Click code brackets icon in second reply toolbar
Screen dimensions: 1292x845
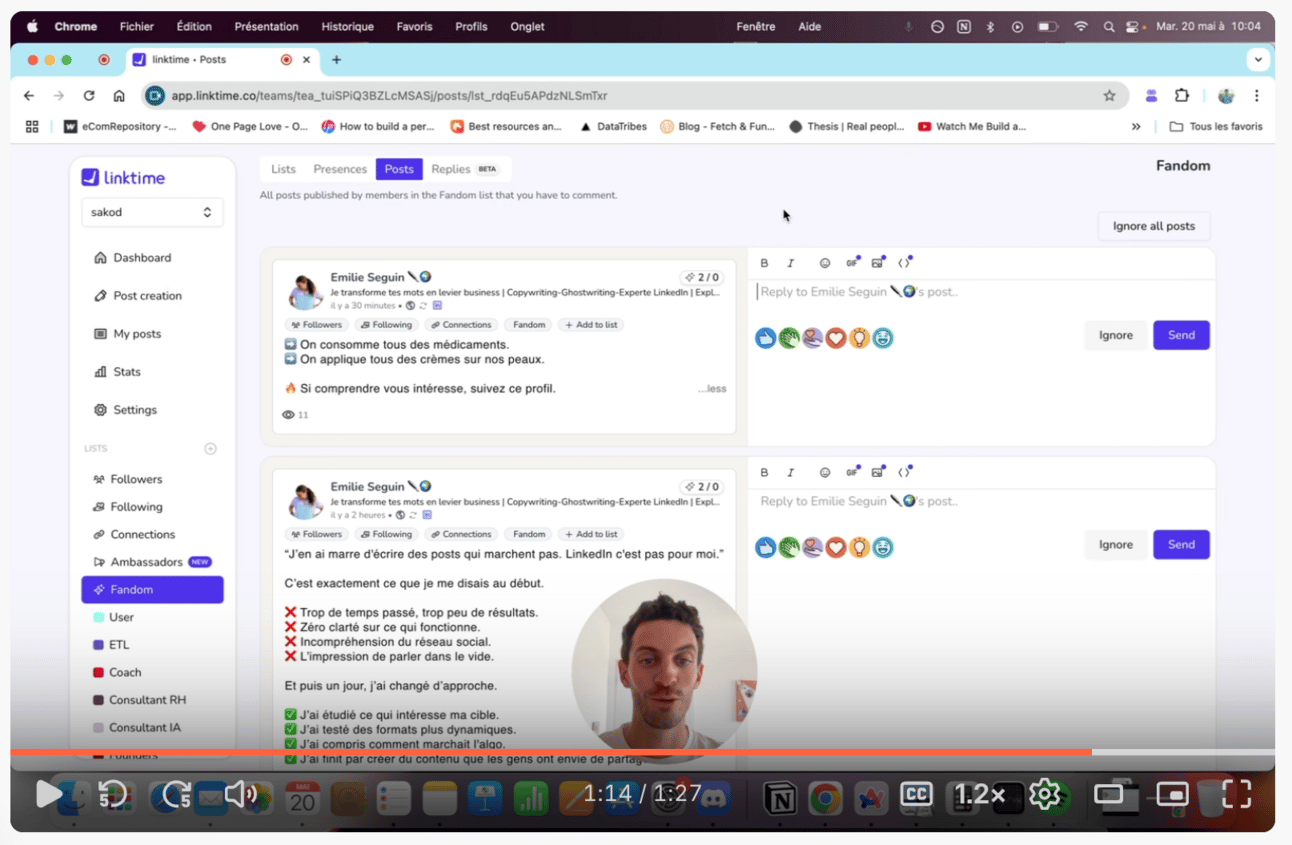tap(904, 472)
